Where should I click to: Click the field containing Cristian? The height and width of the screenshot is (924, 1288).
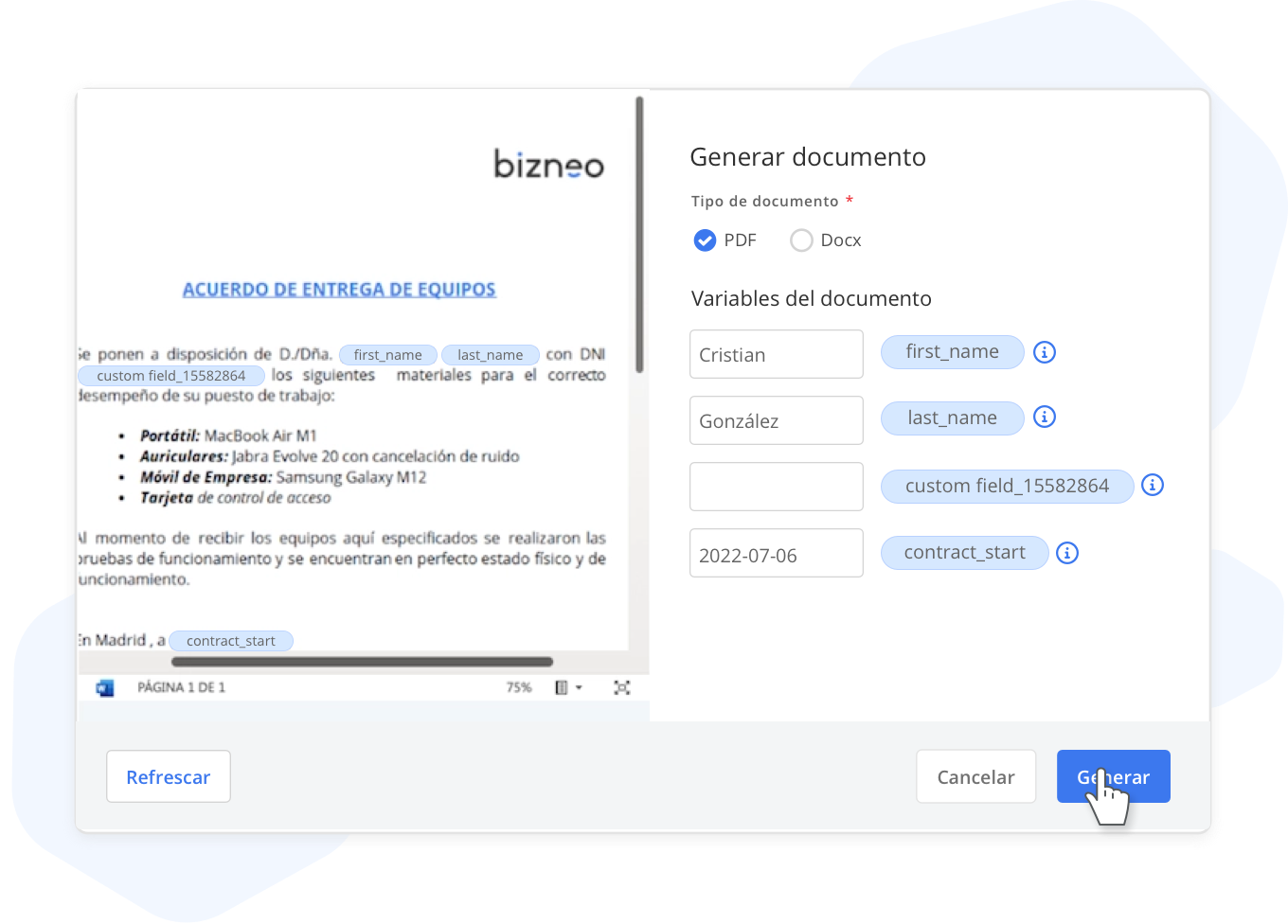(x=776, y=354)
